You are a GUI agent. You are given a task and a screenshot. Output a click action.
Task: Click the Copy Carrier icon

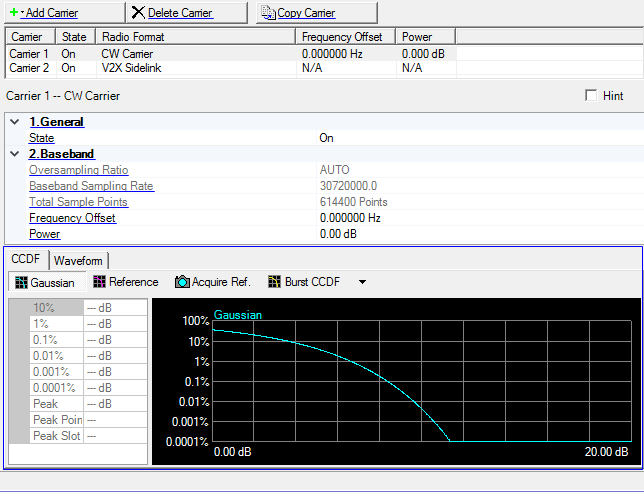(x=267, y=13)
